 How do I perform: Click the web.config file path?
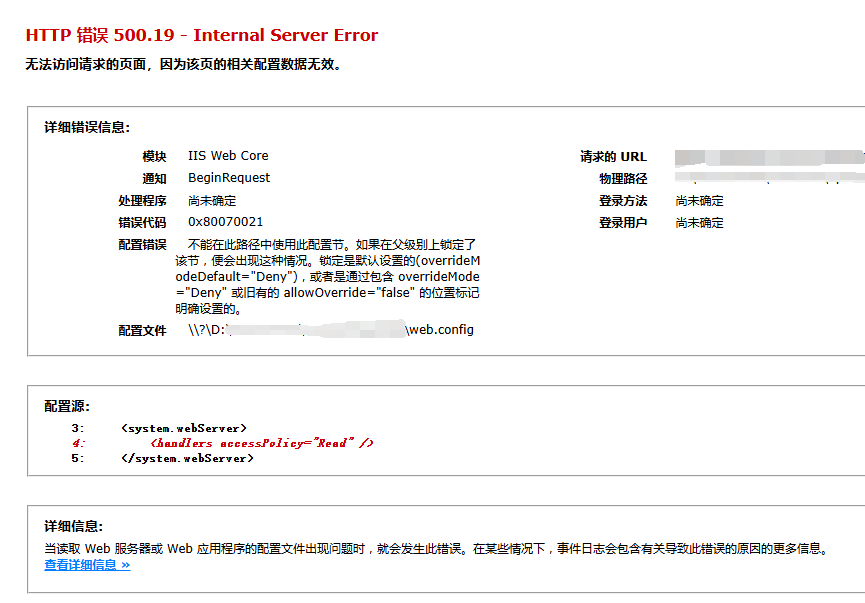330,330
